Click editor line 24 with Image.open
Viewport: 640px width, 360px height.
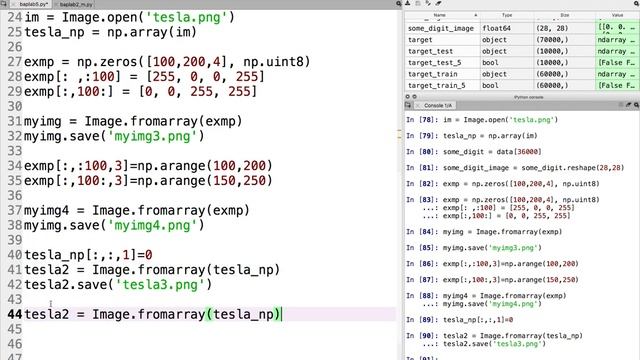[129, 17]
